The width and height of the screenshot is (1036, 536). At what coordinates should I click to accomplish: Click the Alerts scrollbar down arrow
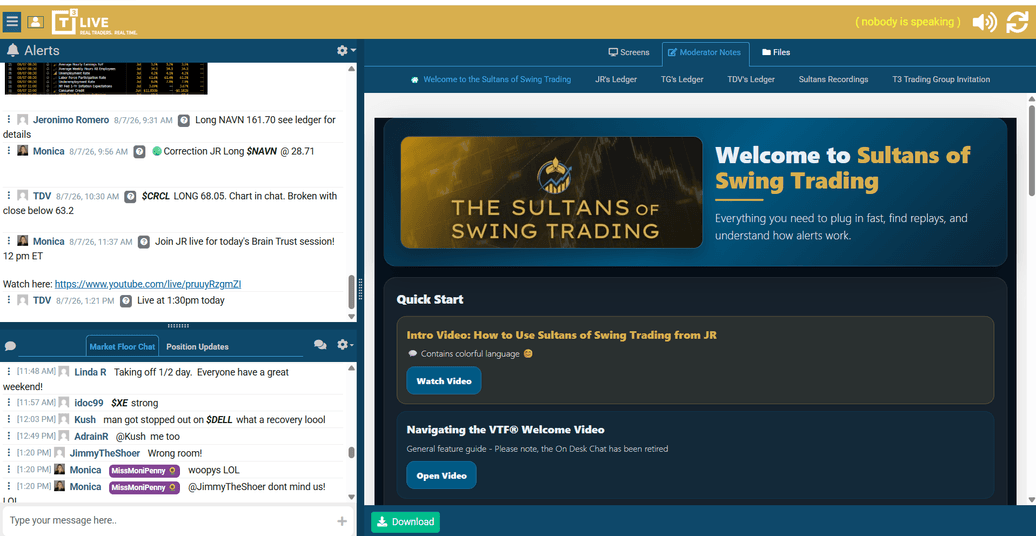coord(352,317)
